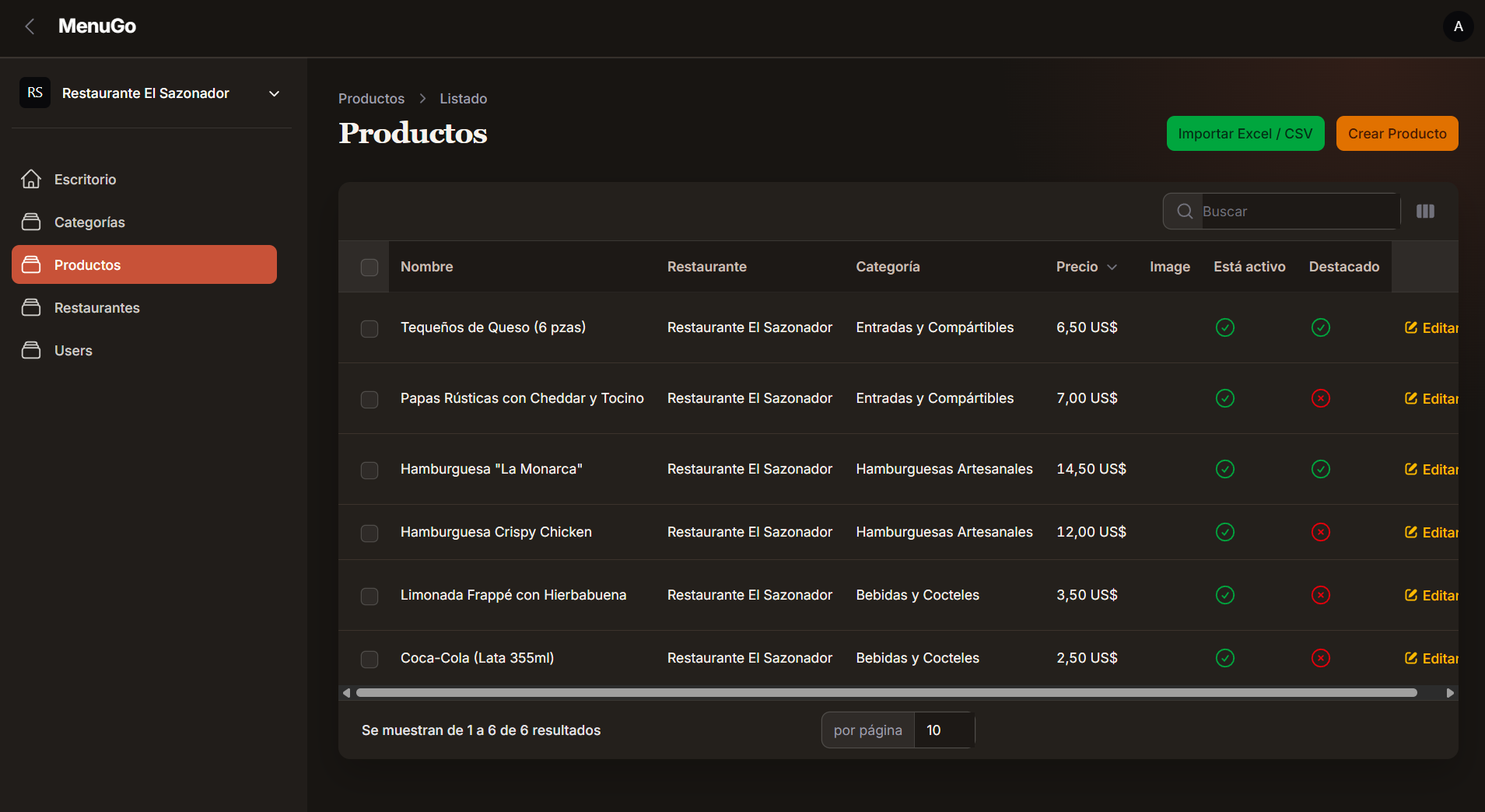Focus the Buscar search field

1300,212
